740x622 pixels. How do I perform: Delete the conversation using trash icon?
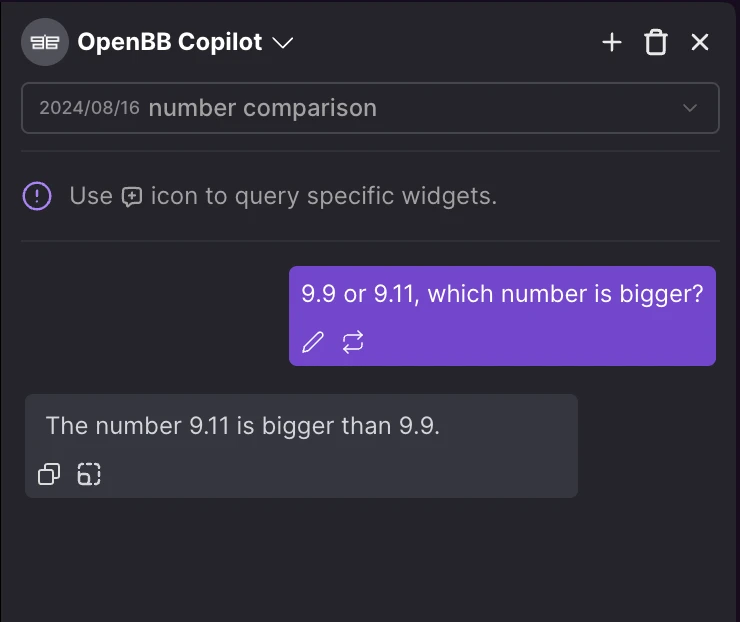(656, 42)
